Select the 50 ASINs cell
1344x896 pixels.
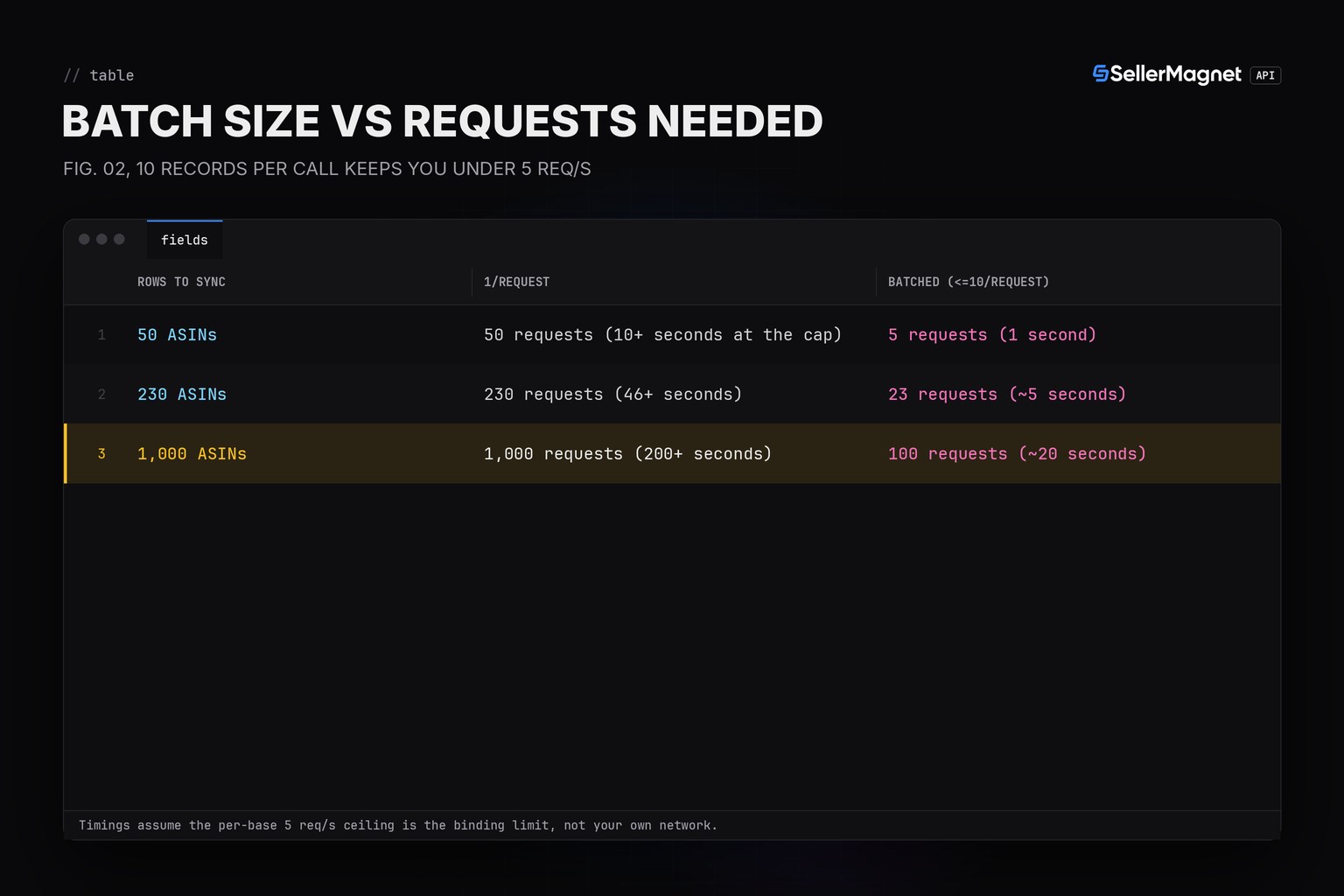point(177,335)
